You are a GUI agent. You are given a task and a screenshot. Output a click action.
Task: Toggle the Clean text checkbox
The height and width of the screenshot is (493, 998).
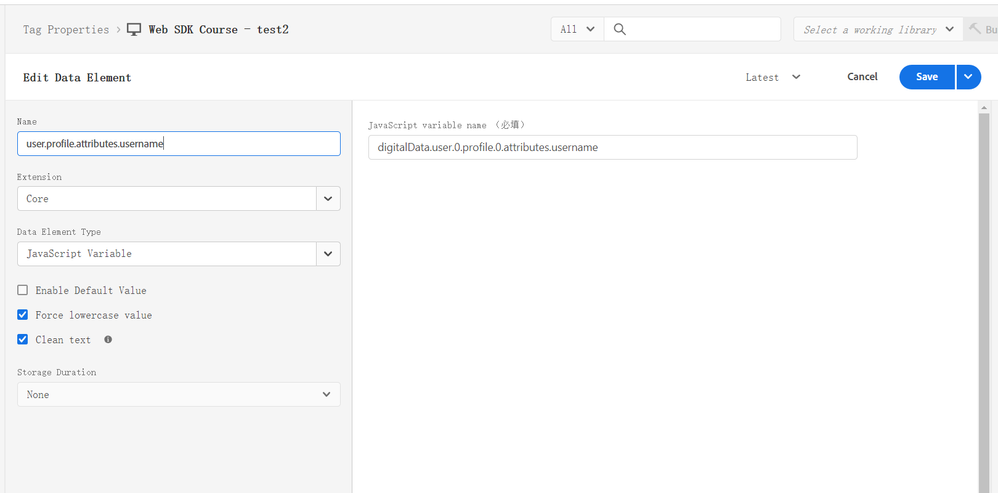[x=23, y=340]
